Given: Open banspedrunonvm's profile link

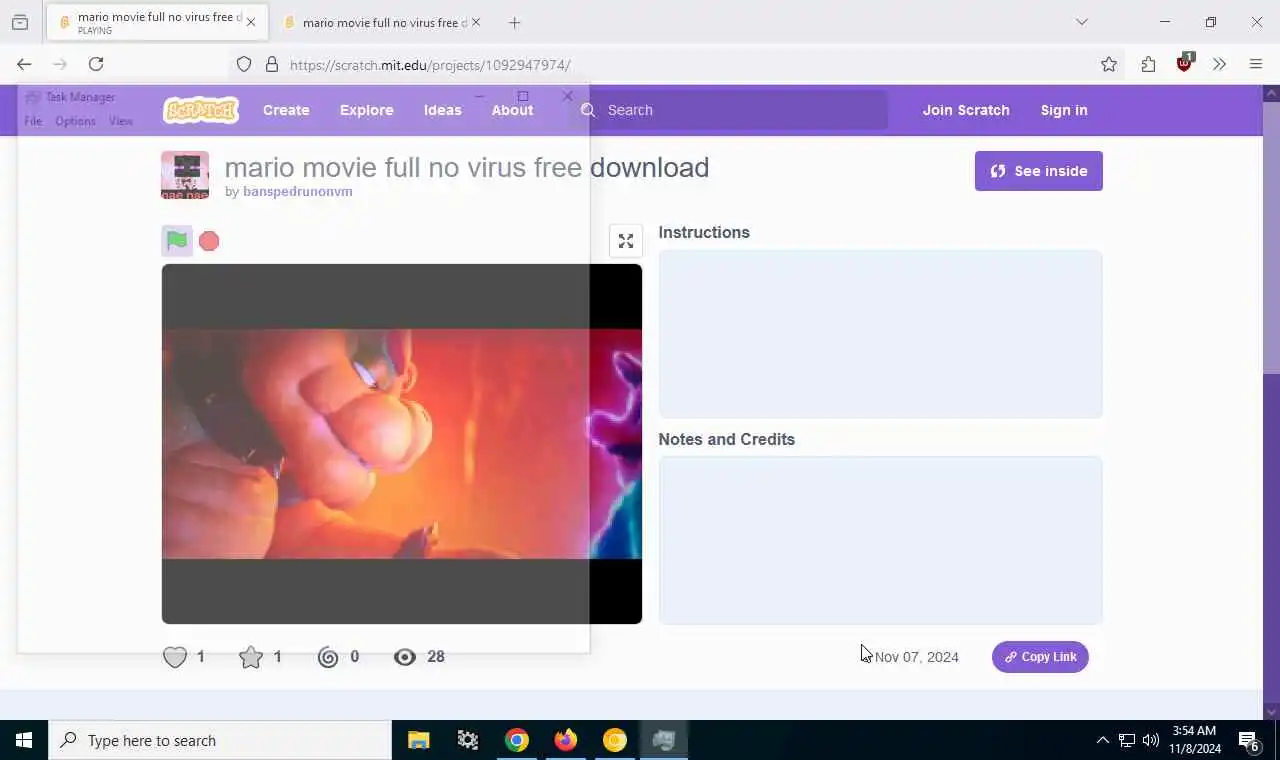Looking at the screenshot, I should [x=297, y=191].
